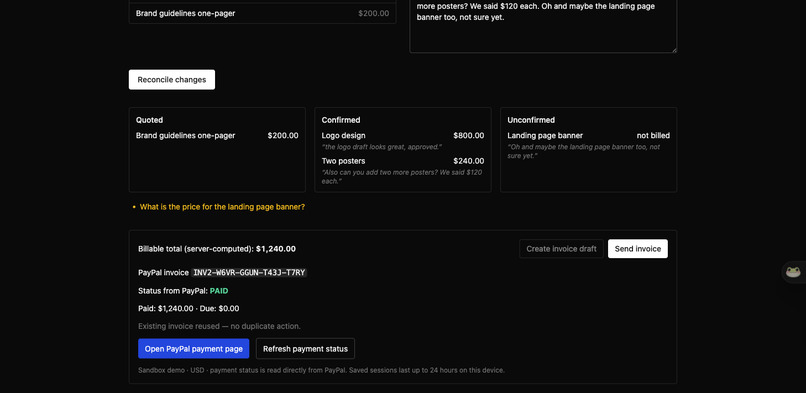This screenshot has width=806, height=393.
Task: Select Logo design confirmed item
Action: [x=343, y=136]
